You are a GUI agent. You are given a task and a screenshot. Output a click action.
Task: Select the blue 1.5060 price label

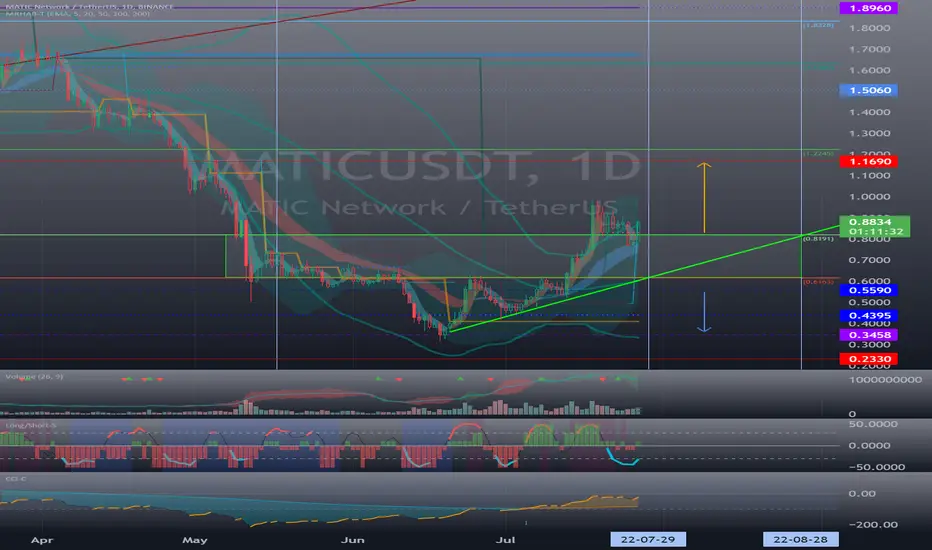tap(868, 90)
